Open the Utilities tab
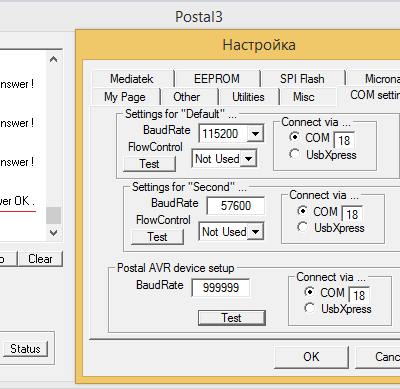The height and width of the screenshot is (389, 400). (x=248, y=97)
